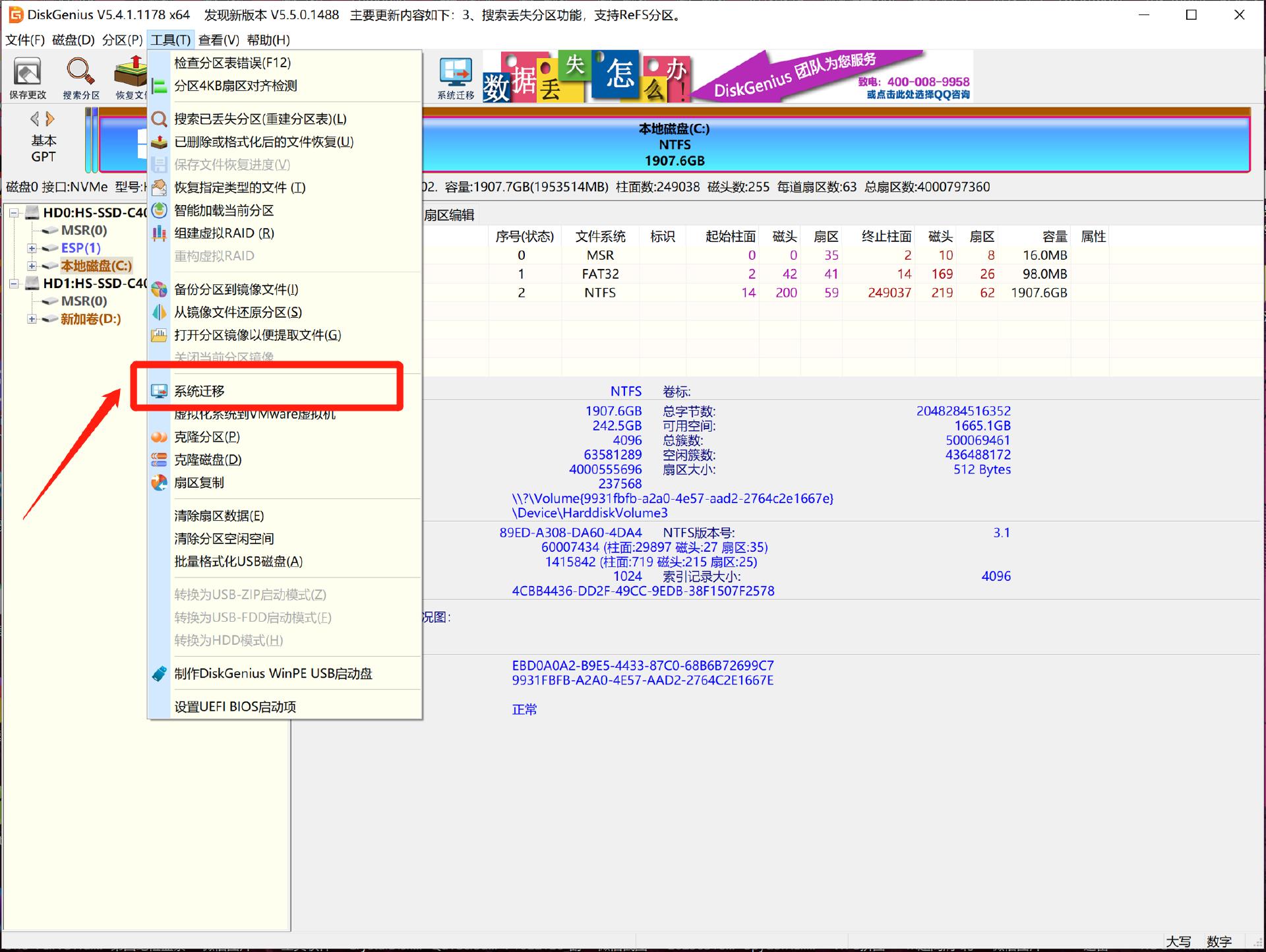Viewport: 1266px width, 952px height.
Task: Click the forward navigation arrow above 基本 GPT
Action: pyautogui.click(x=49, y=119)
